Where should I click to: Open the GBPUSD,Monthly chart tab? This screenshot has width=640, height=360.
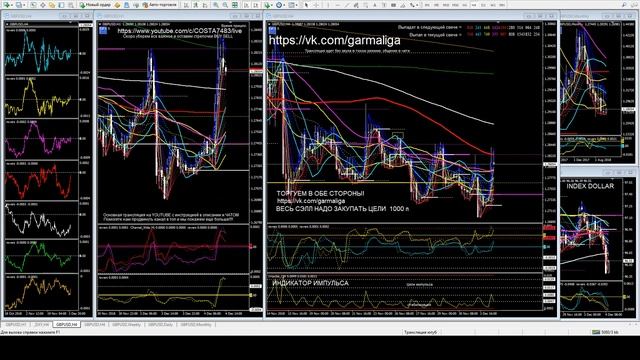click(x=196, y=324)
